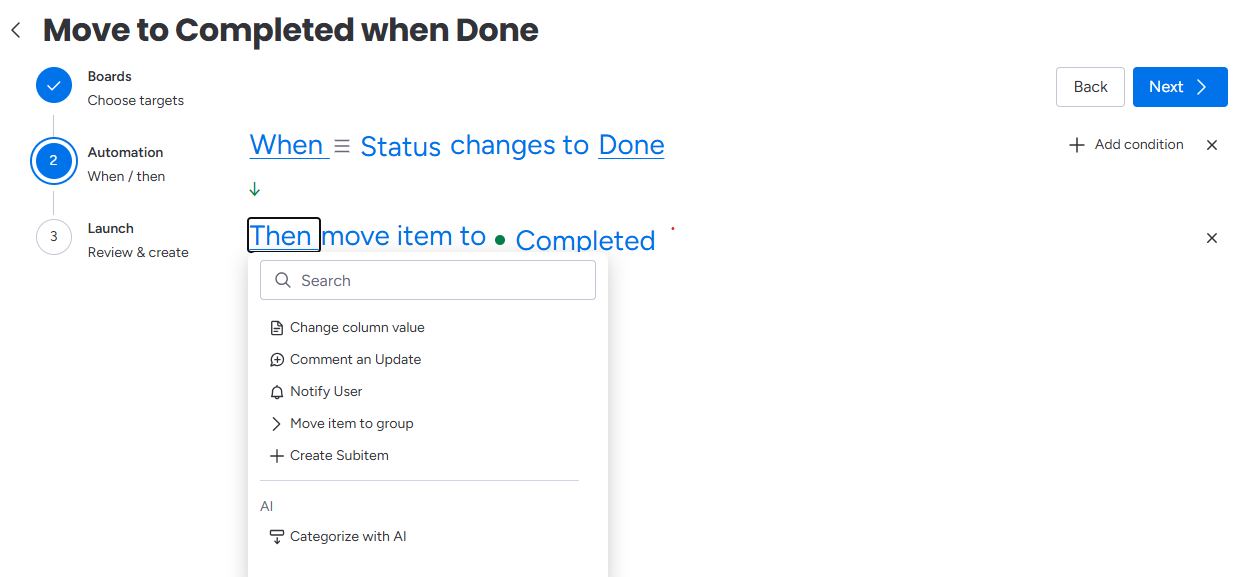This screenshot has height=577, width=1233.
Task: Click the green dot next to Completed
Action: pyautogui.click(x=500, y=240)
